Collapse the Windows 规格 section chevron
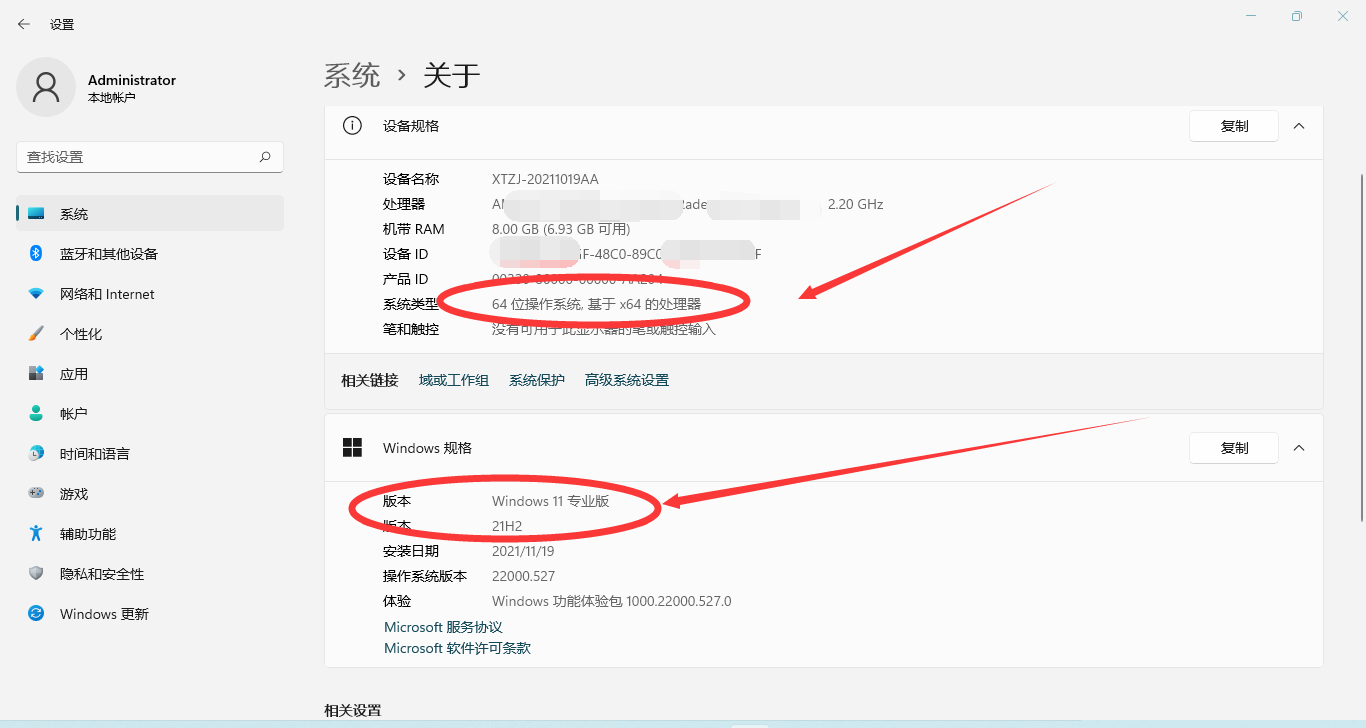1366x728 pixels. pyautogui.click(x=1299, y=448)
